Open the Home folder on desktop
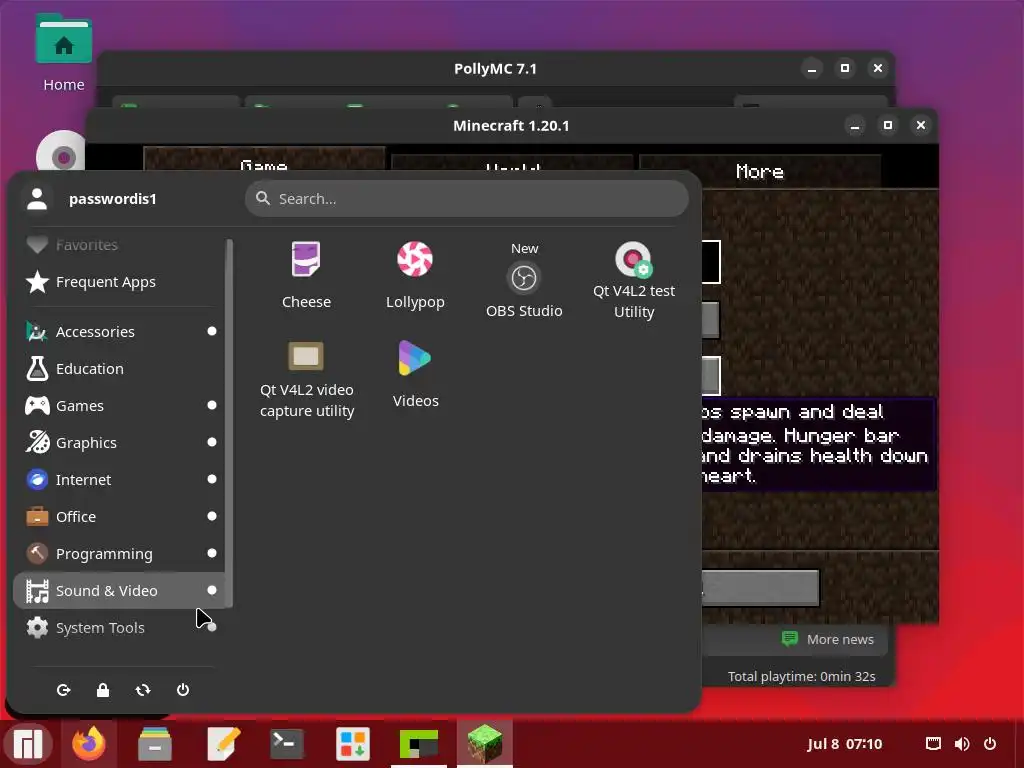 coord(63,54)
